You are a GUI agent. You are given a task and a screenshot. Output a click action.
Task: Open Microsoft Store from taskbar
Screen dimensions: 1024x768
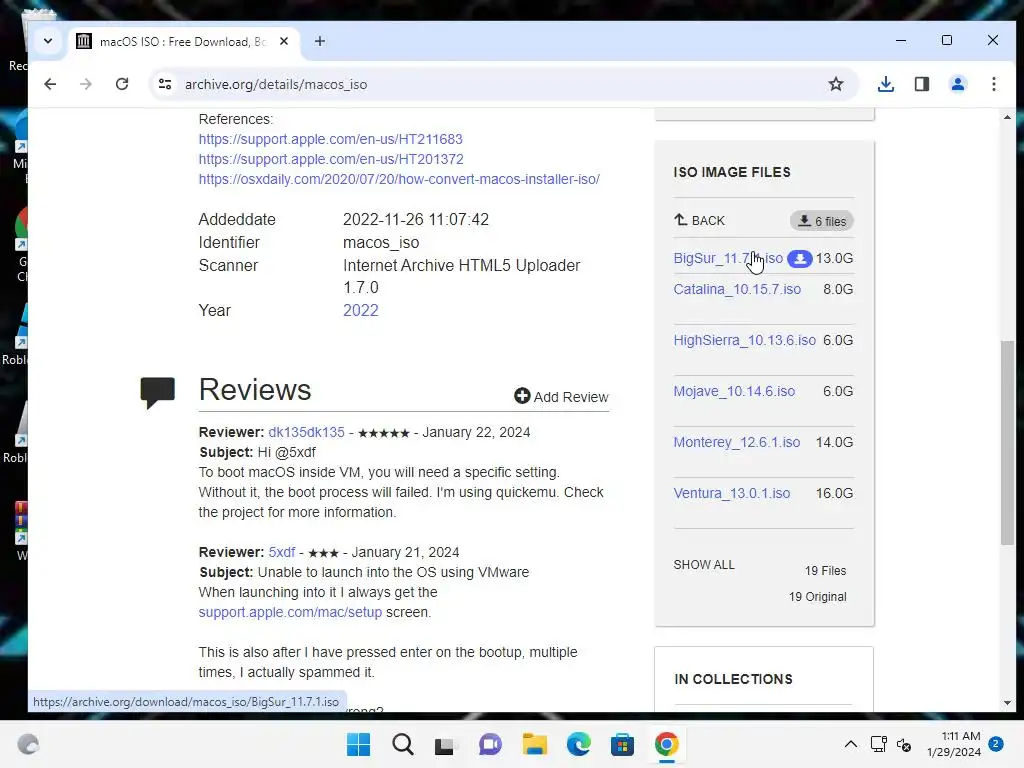(622, 744)
